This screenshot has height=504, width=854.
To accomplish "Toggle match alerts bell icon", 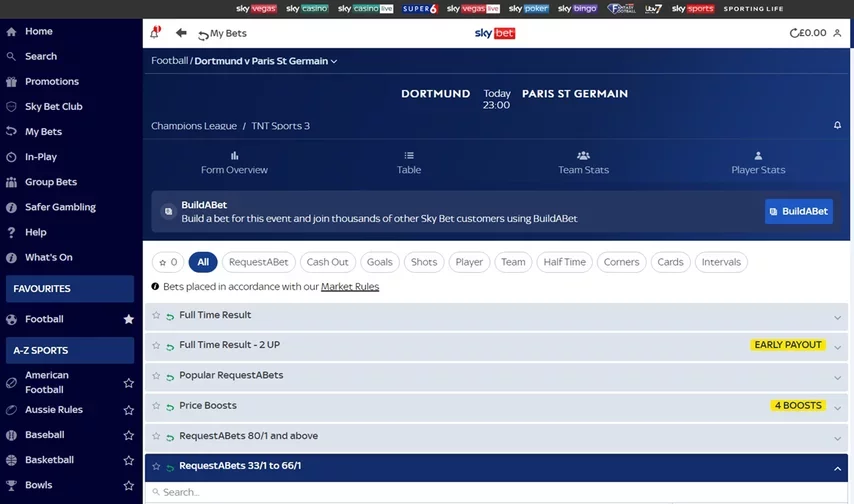I will click(837, 125).
